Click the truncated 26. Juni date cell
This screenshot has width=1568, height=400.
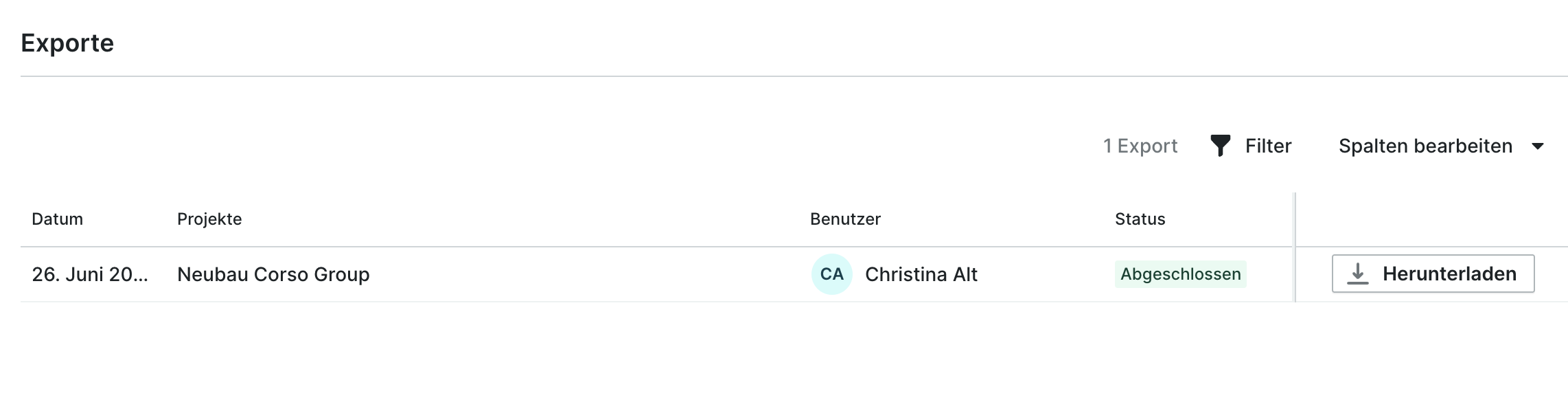click(89, 274)
